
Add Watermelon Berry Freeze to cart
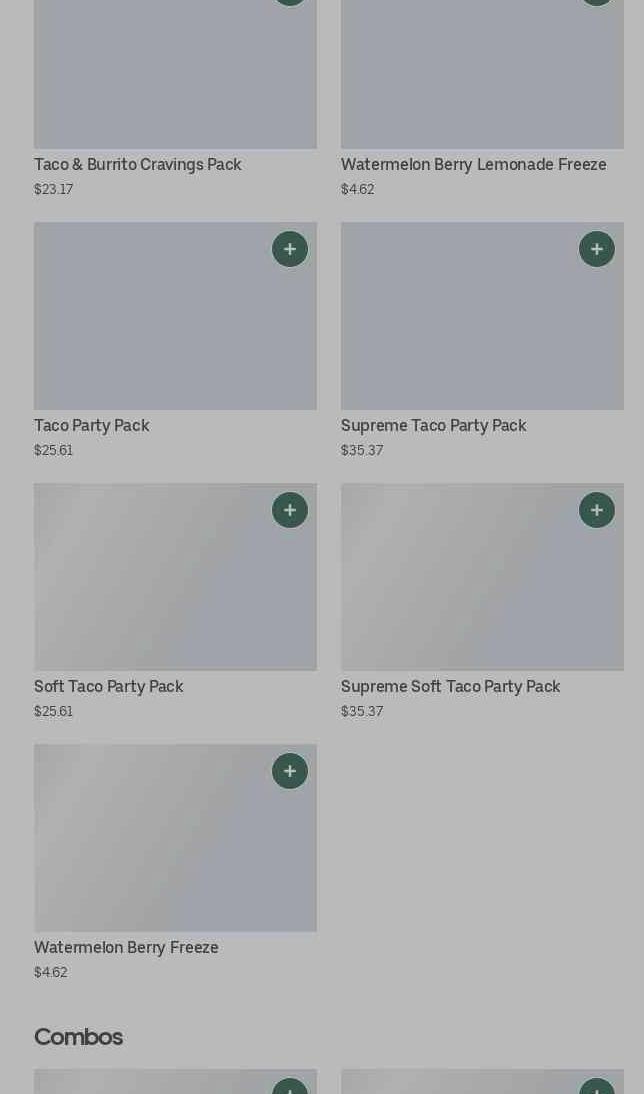[290, 771]
